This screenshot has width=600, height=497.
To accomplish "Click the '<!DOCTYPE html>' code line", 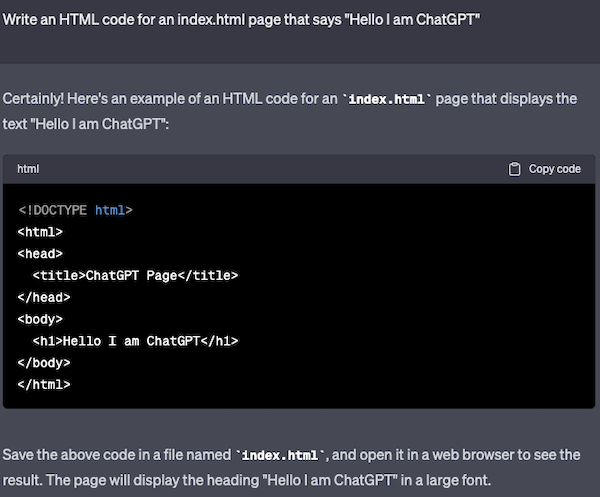I will pyautogui.click(x=75, y=210).
